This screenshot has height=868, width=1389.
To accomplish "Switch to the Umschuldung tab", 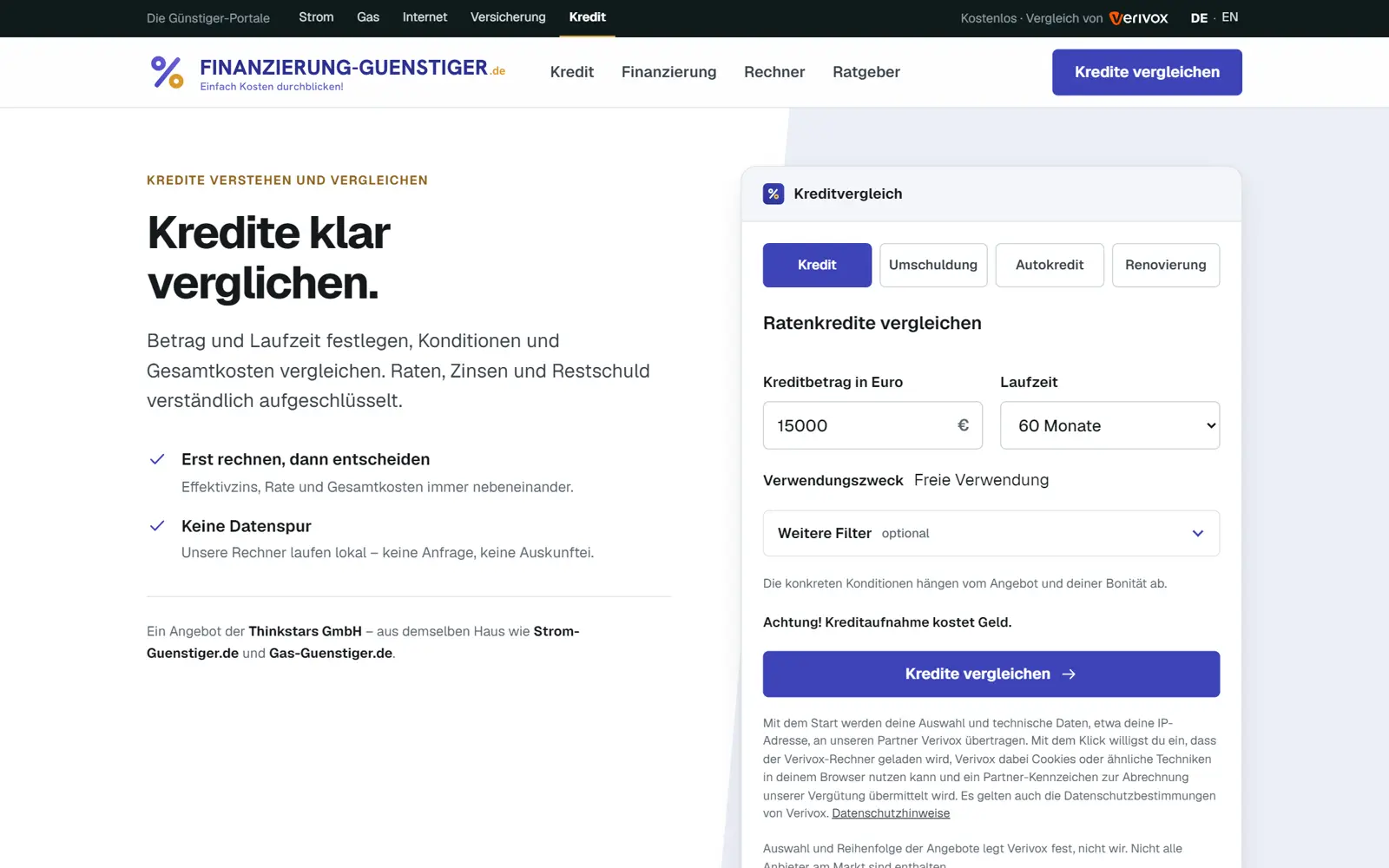I will [x=933, y=265].
